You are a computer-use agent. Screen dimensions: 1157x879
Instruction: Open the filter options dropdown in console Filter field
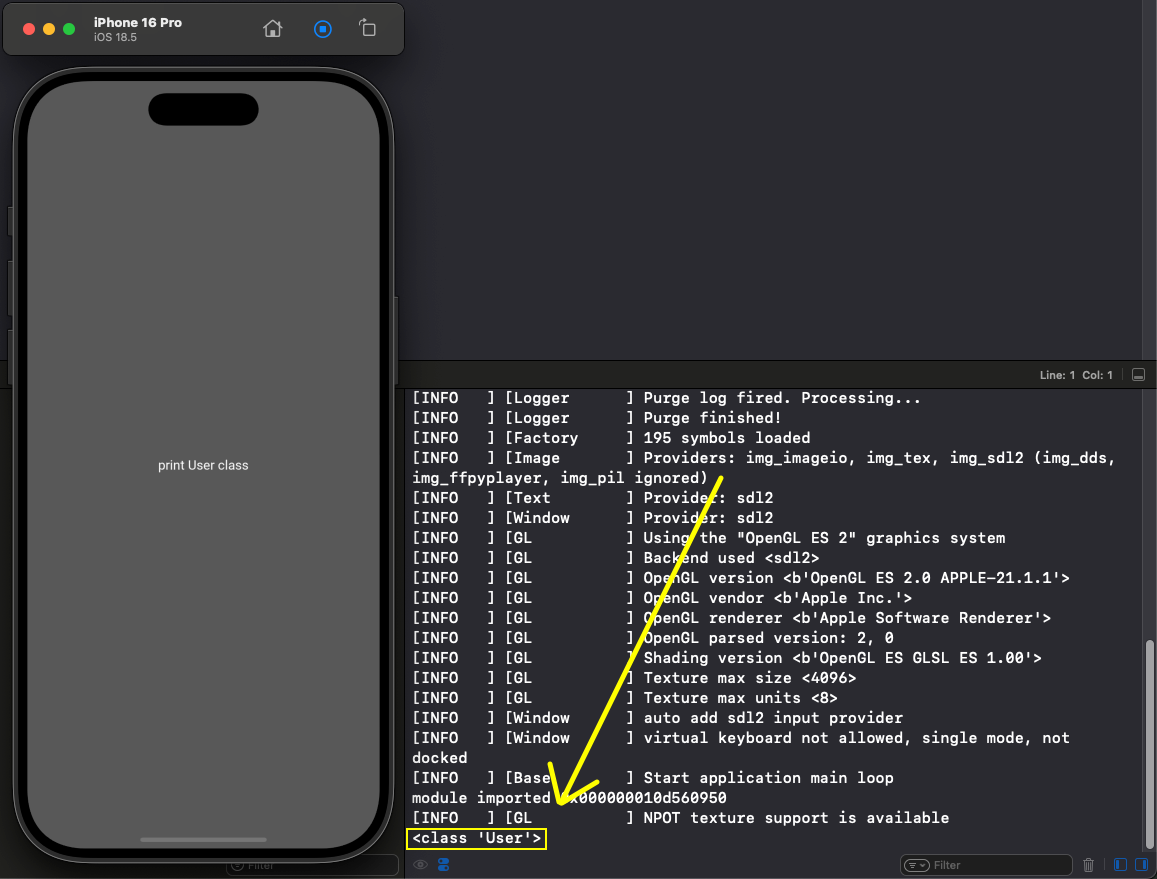point(916,865)
